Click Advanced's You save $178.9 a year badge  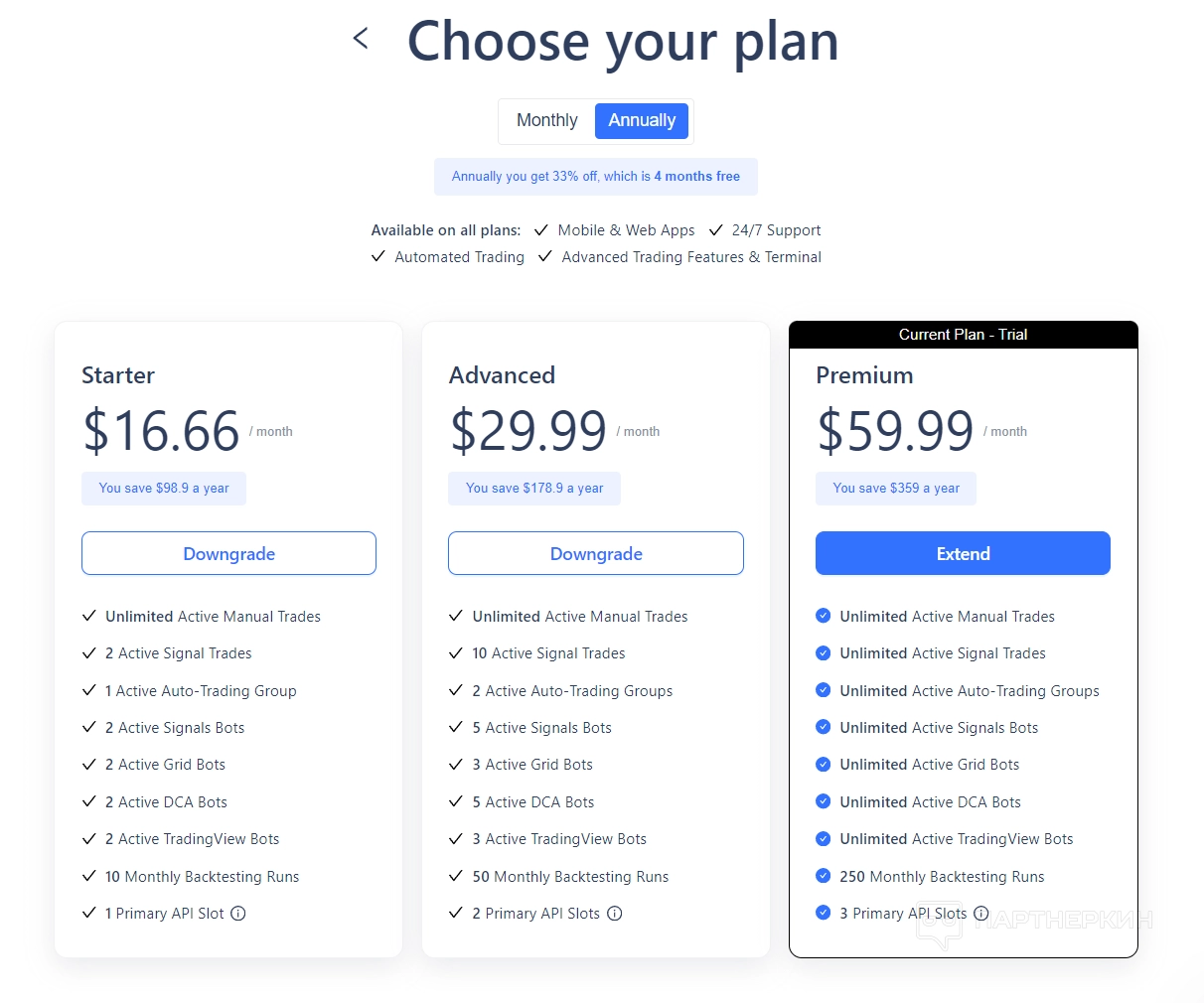[x=534, y=489]
